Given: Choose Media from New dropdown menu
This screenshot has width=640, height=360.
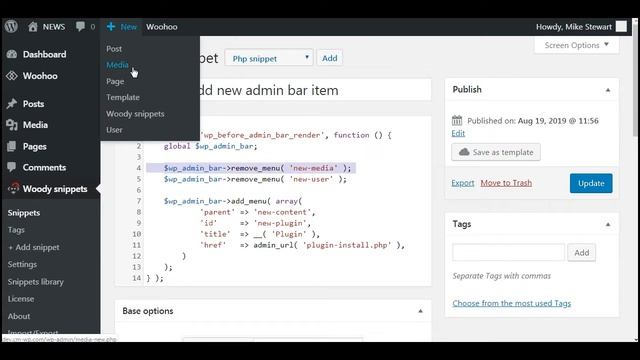Looking at the screenshot, I should [x=117, y=64].
